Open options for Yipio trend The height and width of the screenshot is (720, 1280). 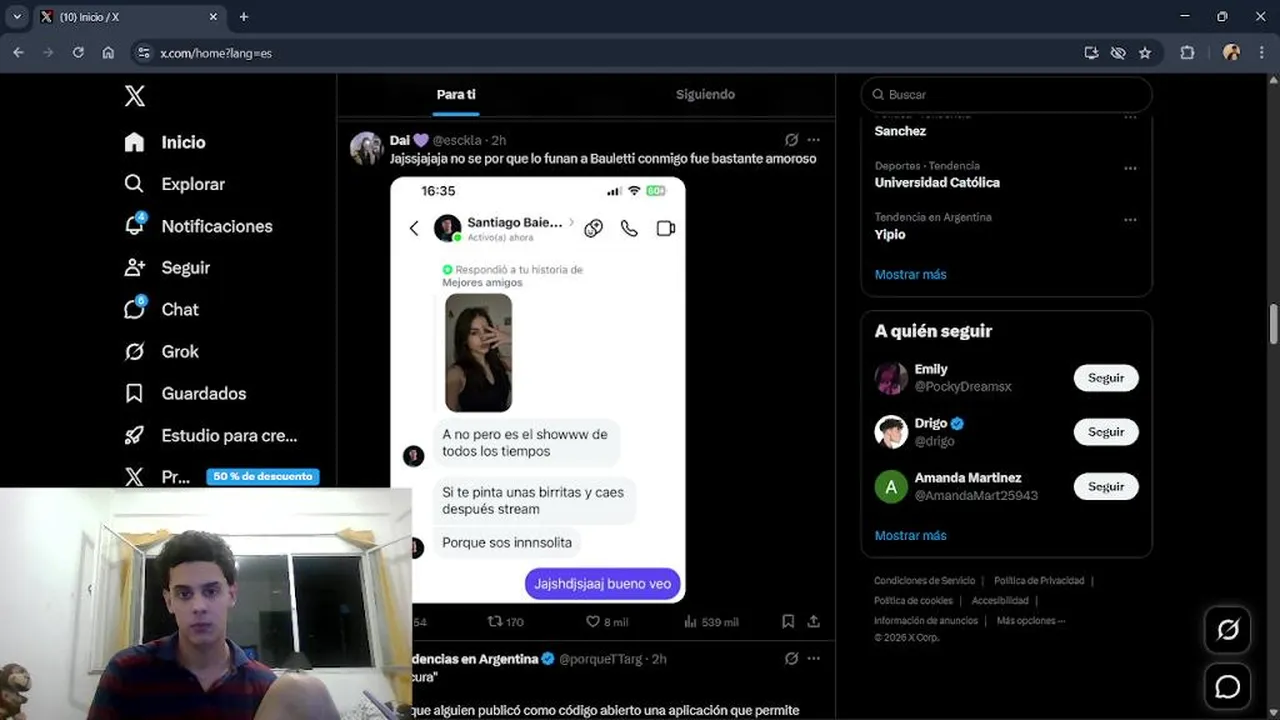tap(1130, 219)
